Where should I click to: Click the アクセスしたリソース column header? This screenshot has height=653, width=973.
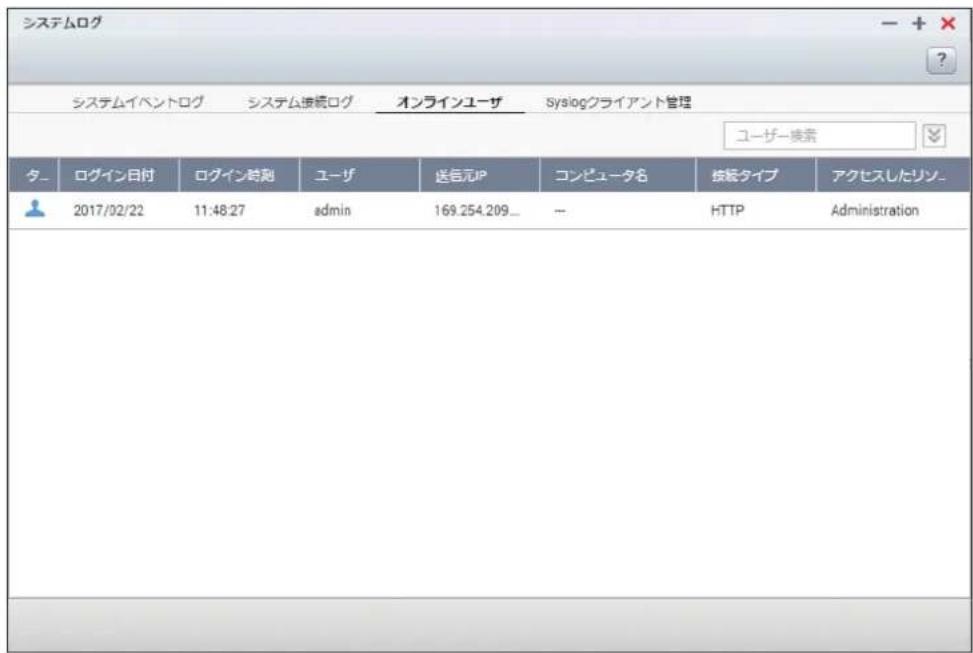(x=892, y=175)
